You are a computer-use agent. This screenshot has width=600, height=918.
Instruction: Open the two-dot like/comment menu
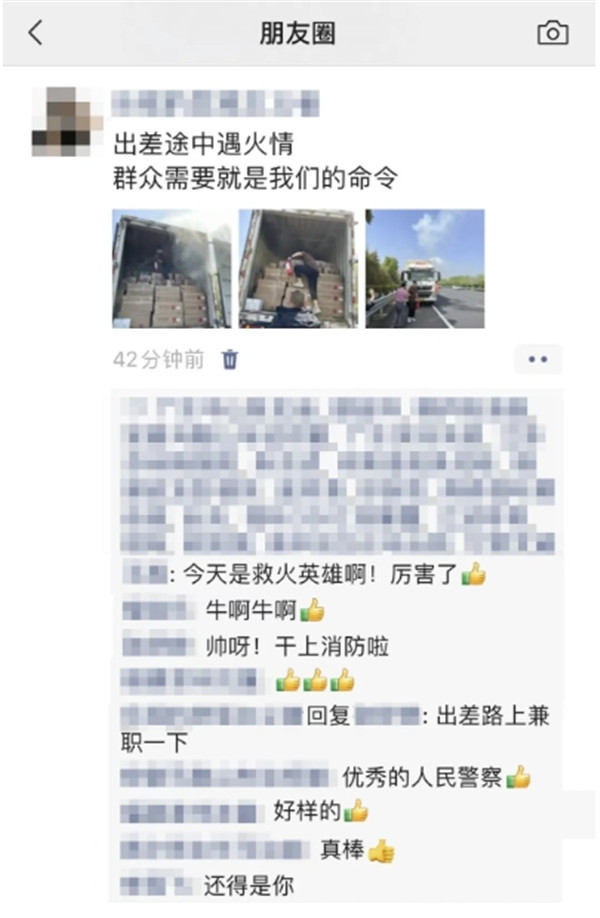click(538, 359)
